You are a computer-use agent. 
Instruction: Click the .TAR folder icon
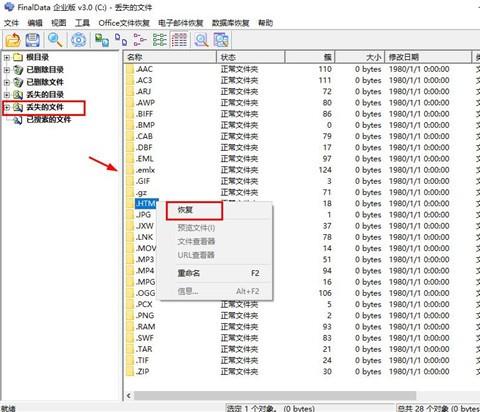coord(130,349)
